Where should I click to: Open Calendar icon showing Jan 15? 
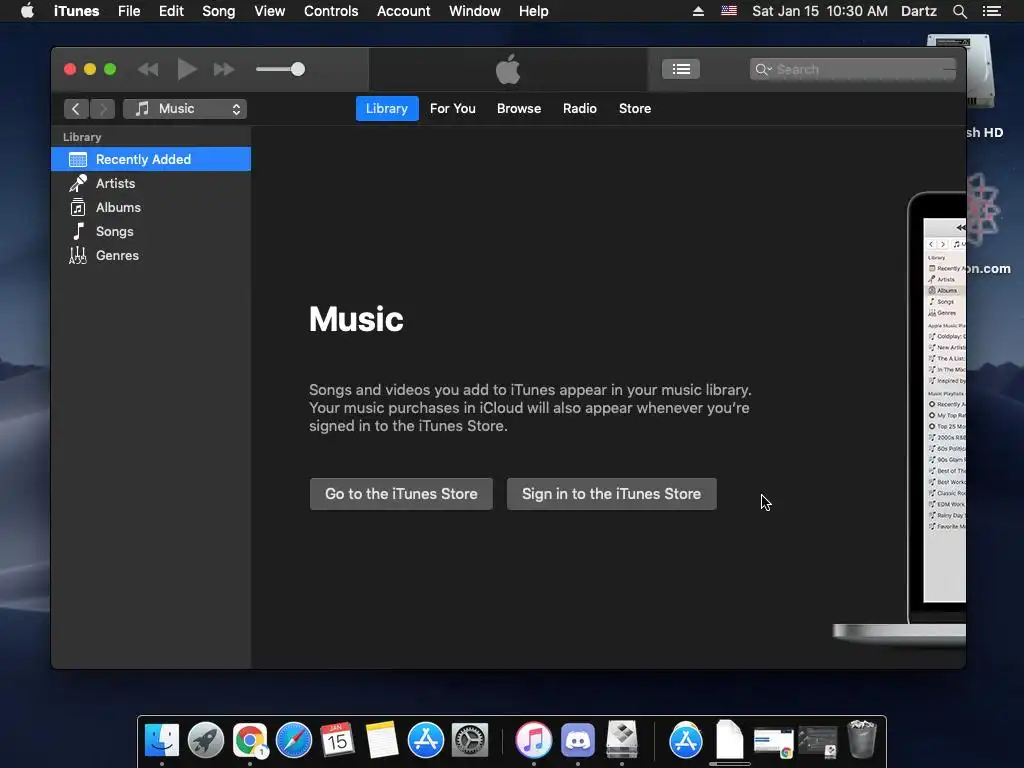point(338,740)
